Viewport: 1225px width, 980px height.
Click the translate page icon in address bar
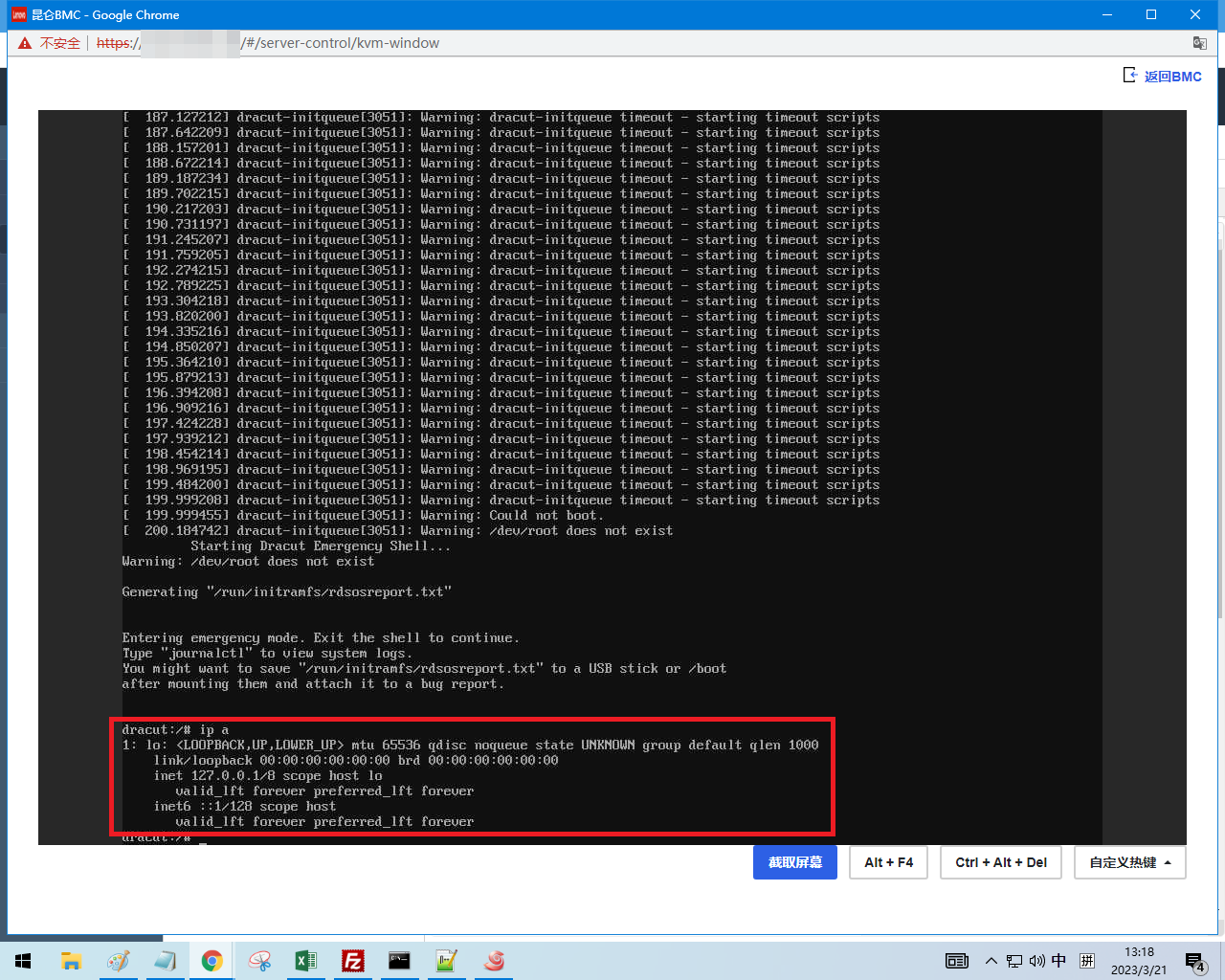(1199, 43)
